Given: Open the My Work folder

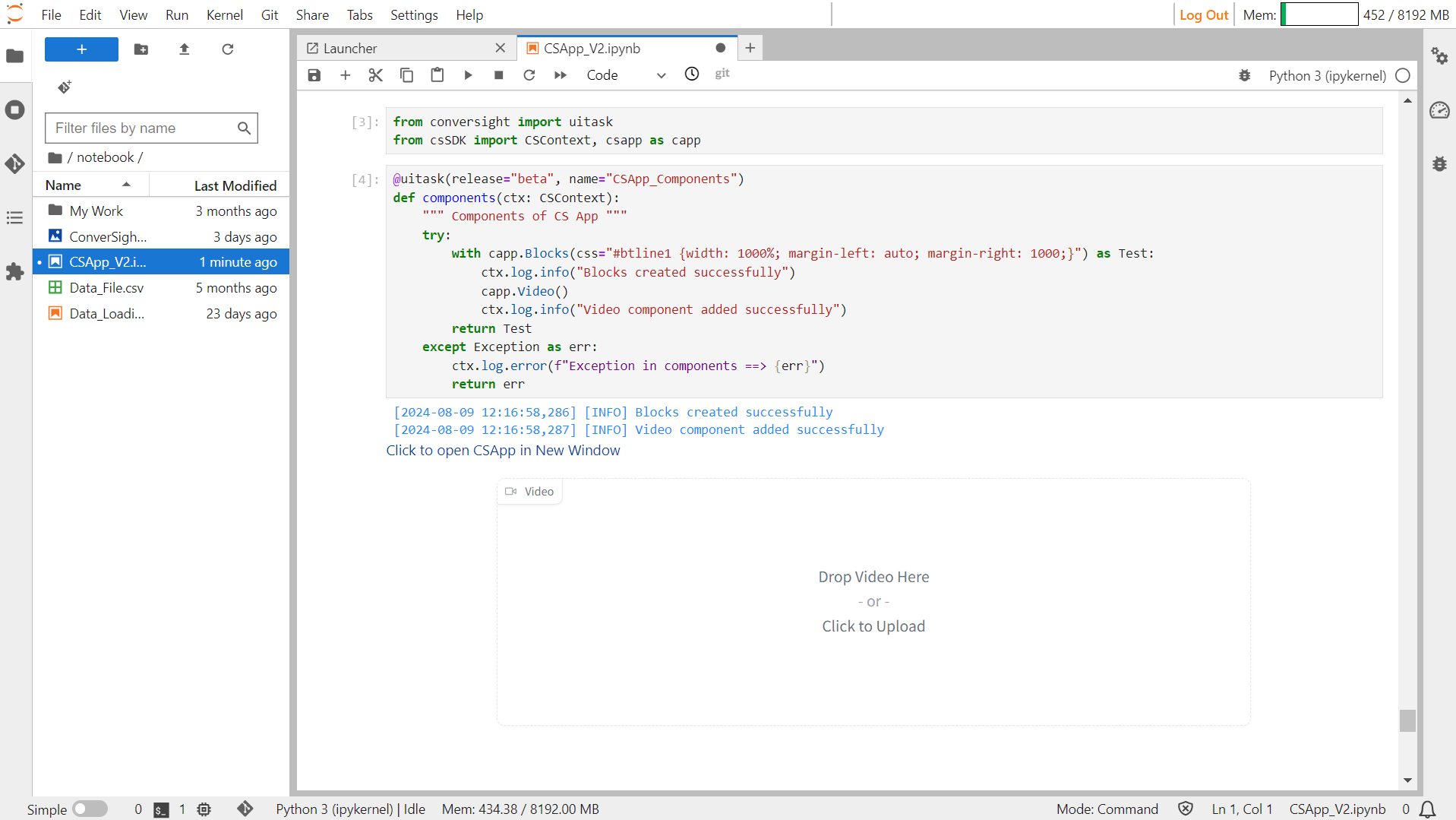Looking at the screenshot, I should tap(161, 211).
